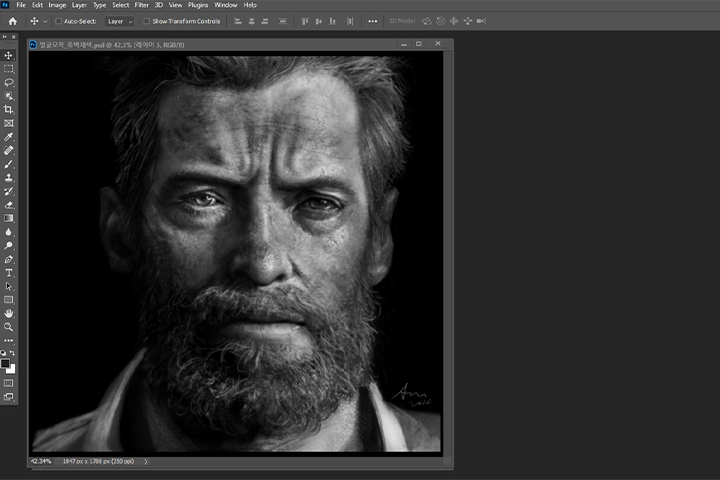This screenshot has height=480, width=720.
Task: Select the Lasso tool
Action: pos(9,83)
